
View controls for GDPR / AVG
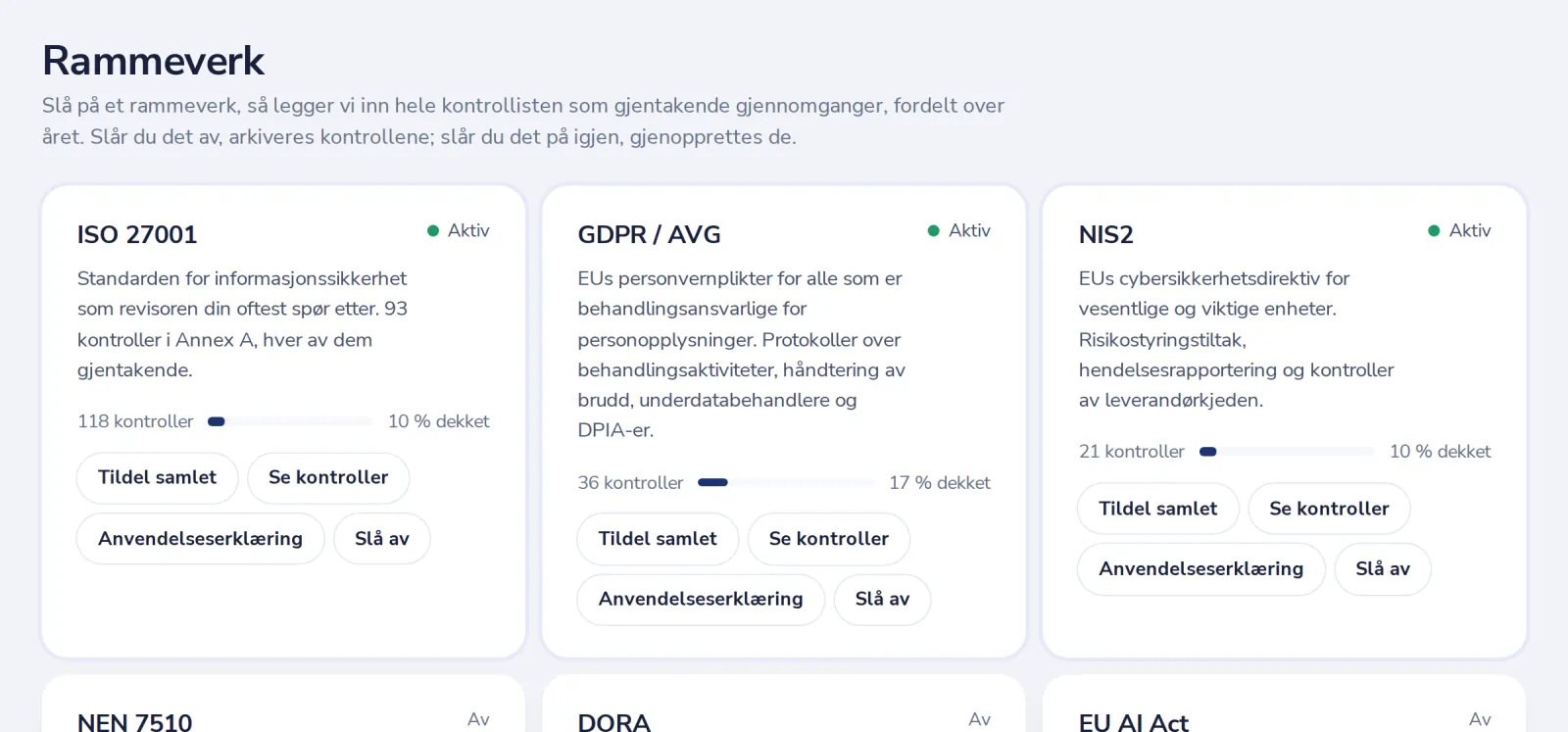pyautogui.click(x=829, y=539)
